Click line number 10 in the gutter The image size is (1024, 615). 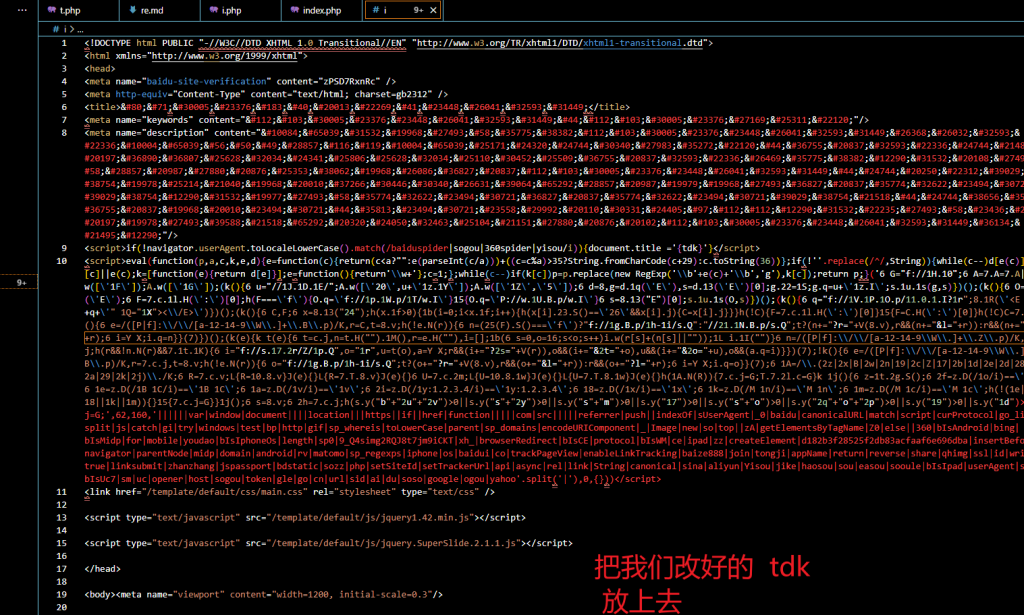click(63, 260)
